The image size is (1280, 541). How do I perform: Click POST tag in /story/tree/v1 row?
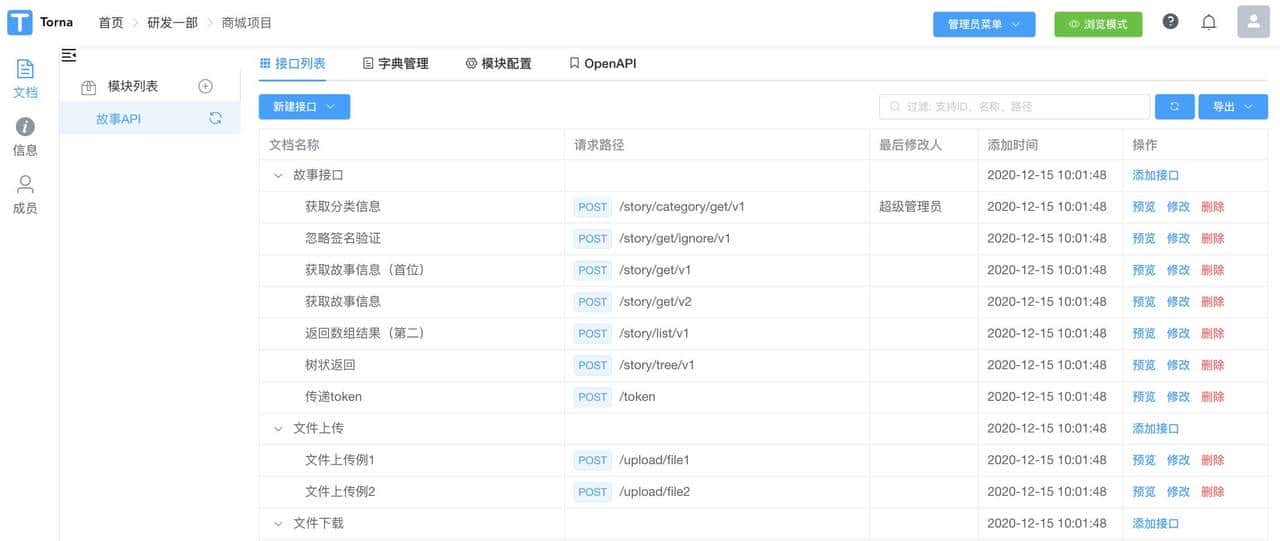[x=593, y=365]
